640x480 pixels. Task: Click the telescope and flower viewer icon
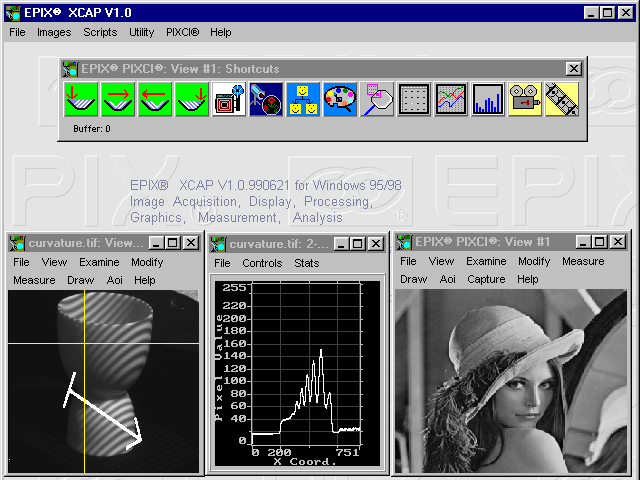point(266,99)
